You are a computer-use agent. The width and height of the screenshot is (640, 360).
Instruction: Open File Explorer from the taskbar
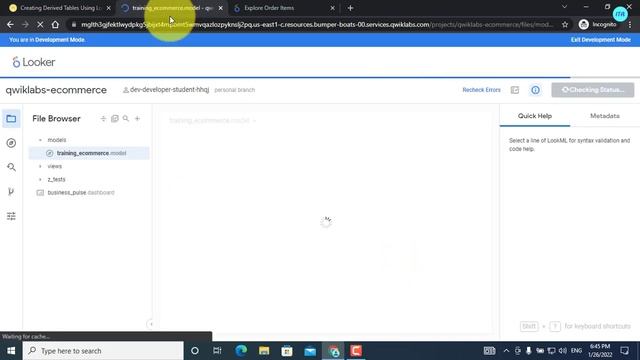tap(264, 351)
